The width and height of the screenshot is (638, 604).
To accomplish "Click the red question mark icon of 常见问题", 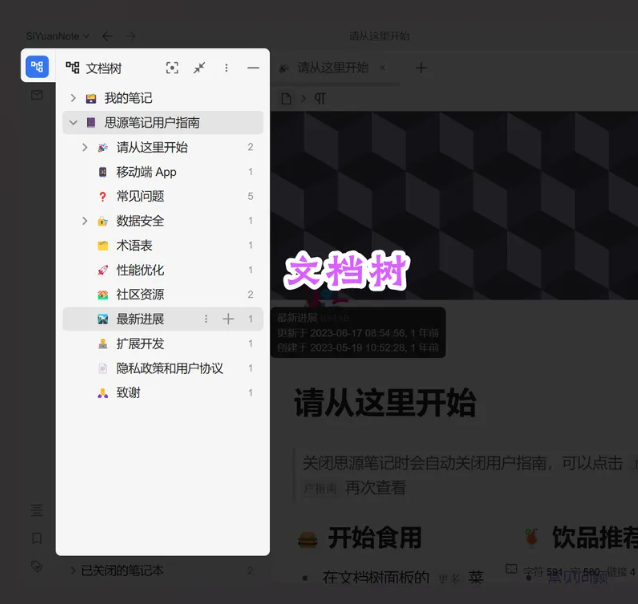I will pos(103,197).
